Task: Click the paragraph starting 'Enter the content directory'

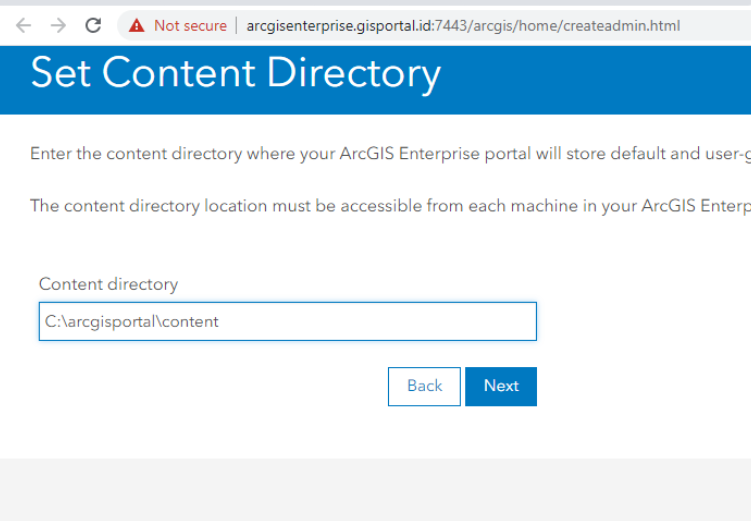Action: 390,154
